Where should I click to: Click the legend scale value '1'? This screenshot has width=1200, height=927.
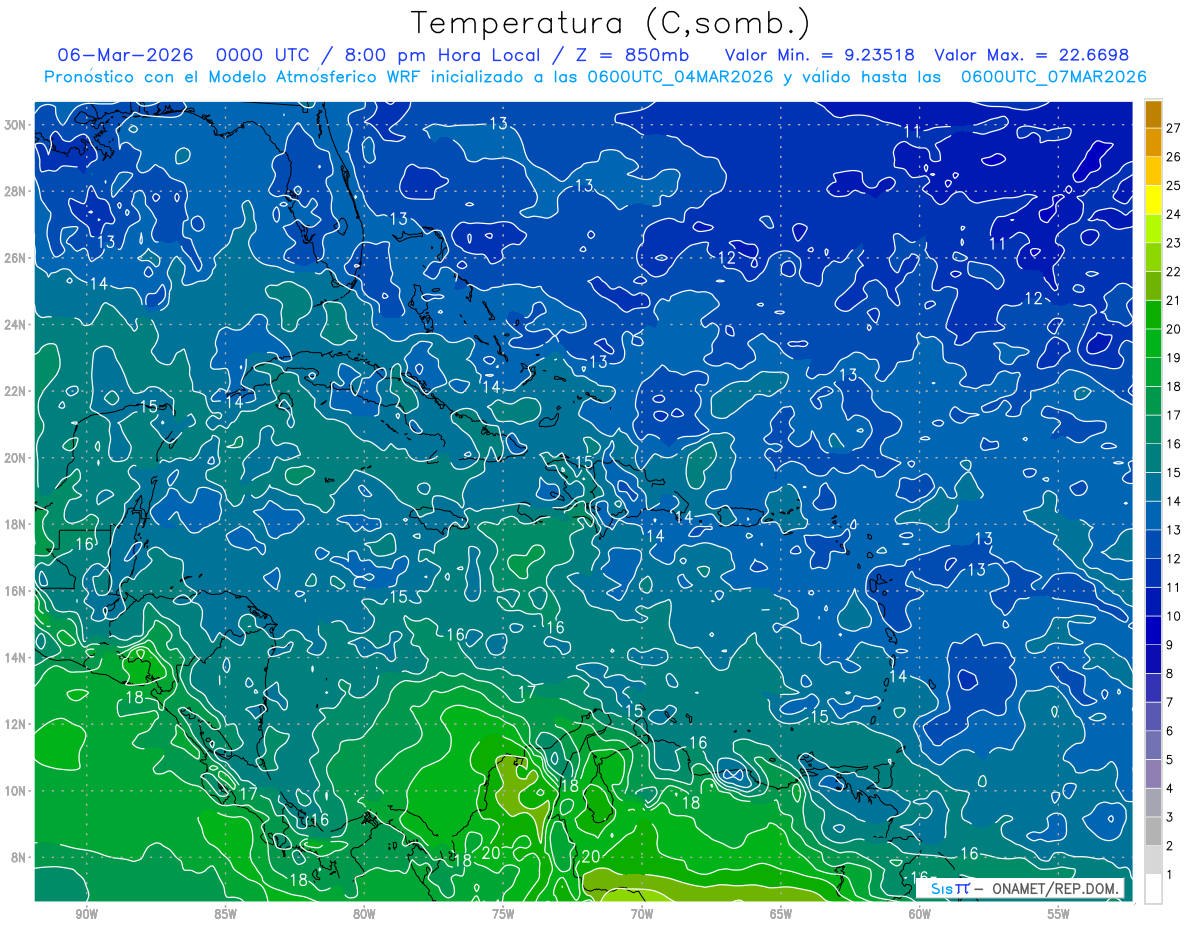tap(1170, 875)
